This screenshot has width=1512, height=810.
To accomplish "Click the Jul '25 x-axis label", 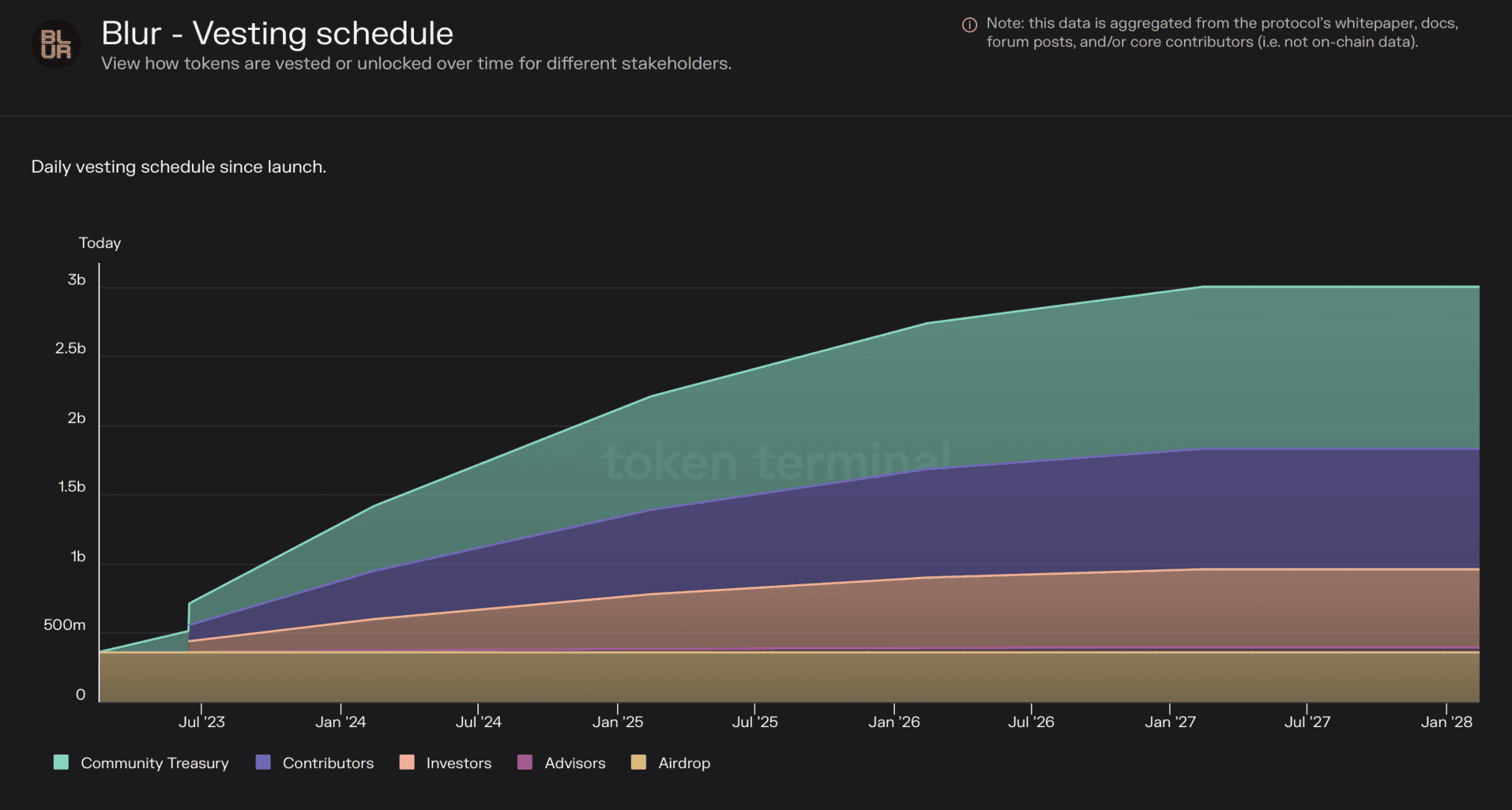I will pos(755,722).
